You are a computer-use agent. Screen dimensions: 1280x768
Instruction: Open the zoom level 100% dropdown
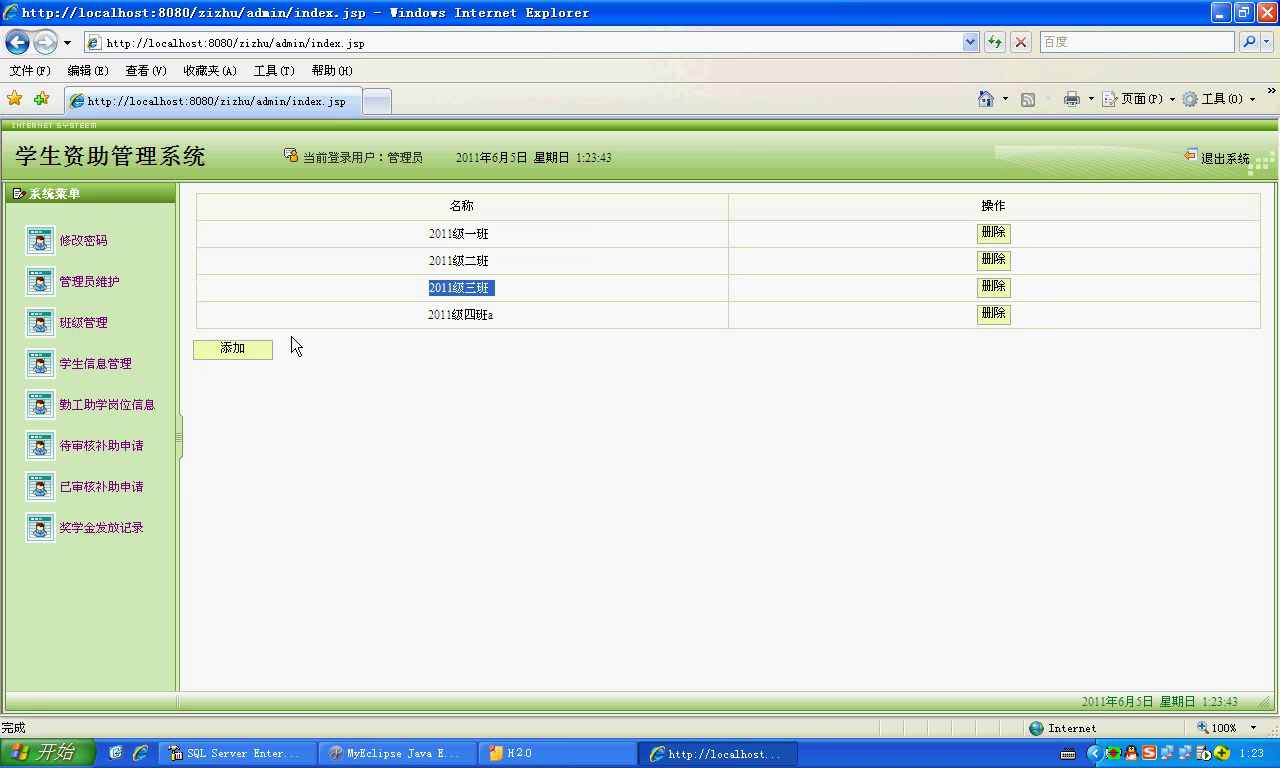point(1253,728)
